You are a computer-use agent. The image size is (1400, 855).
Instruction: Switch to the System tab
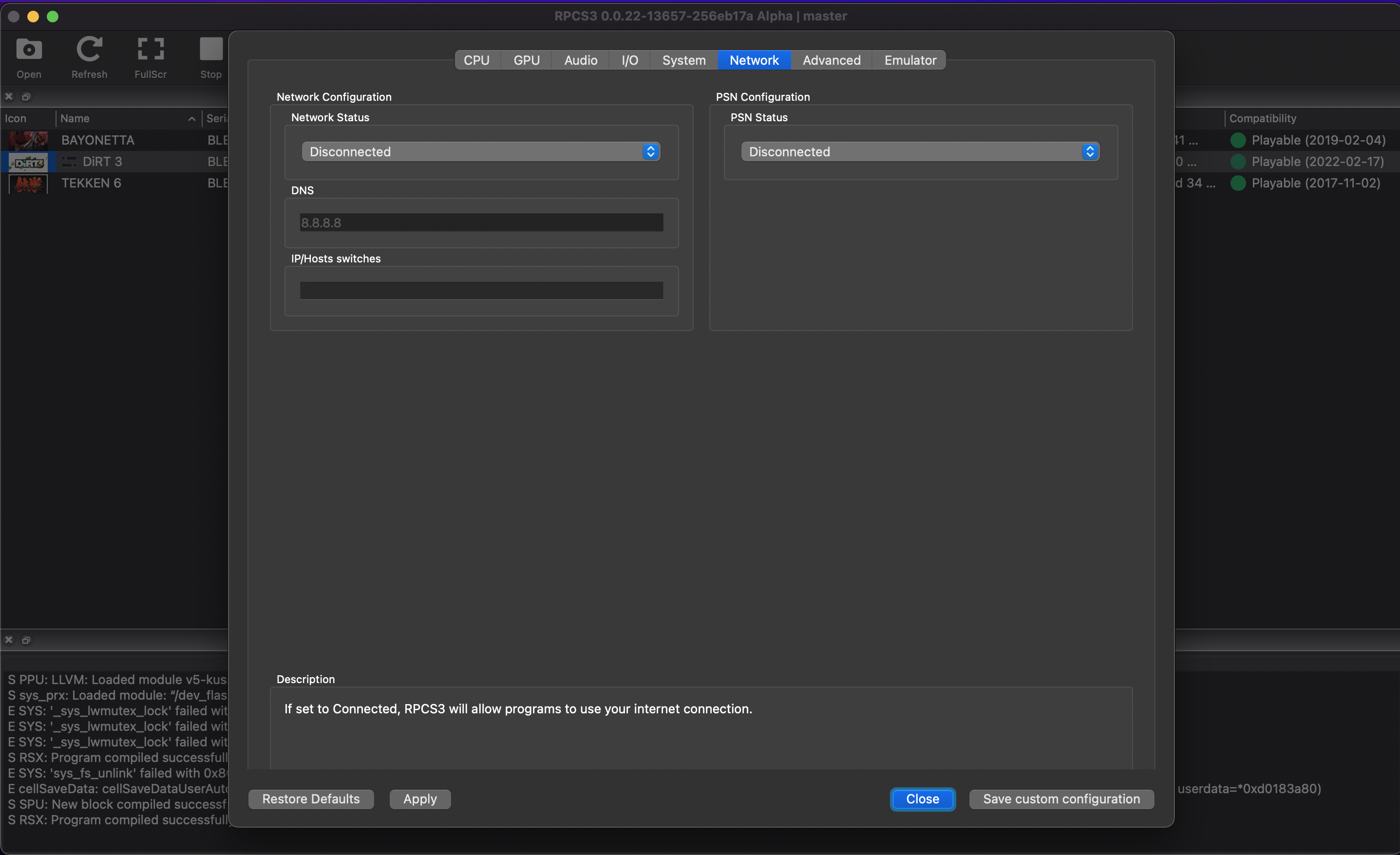tap(684, 60)
